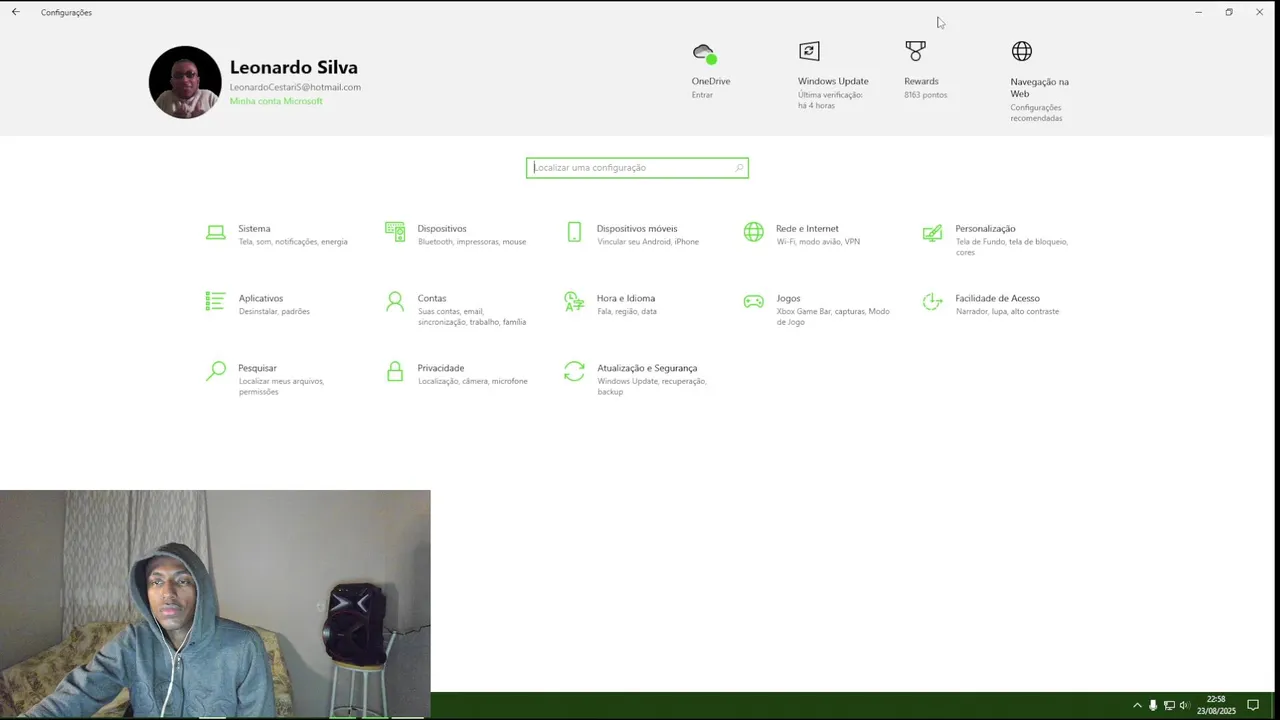
Task: Click the Navegação na Web globe icon
Action: click(1021, 51)
